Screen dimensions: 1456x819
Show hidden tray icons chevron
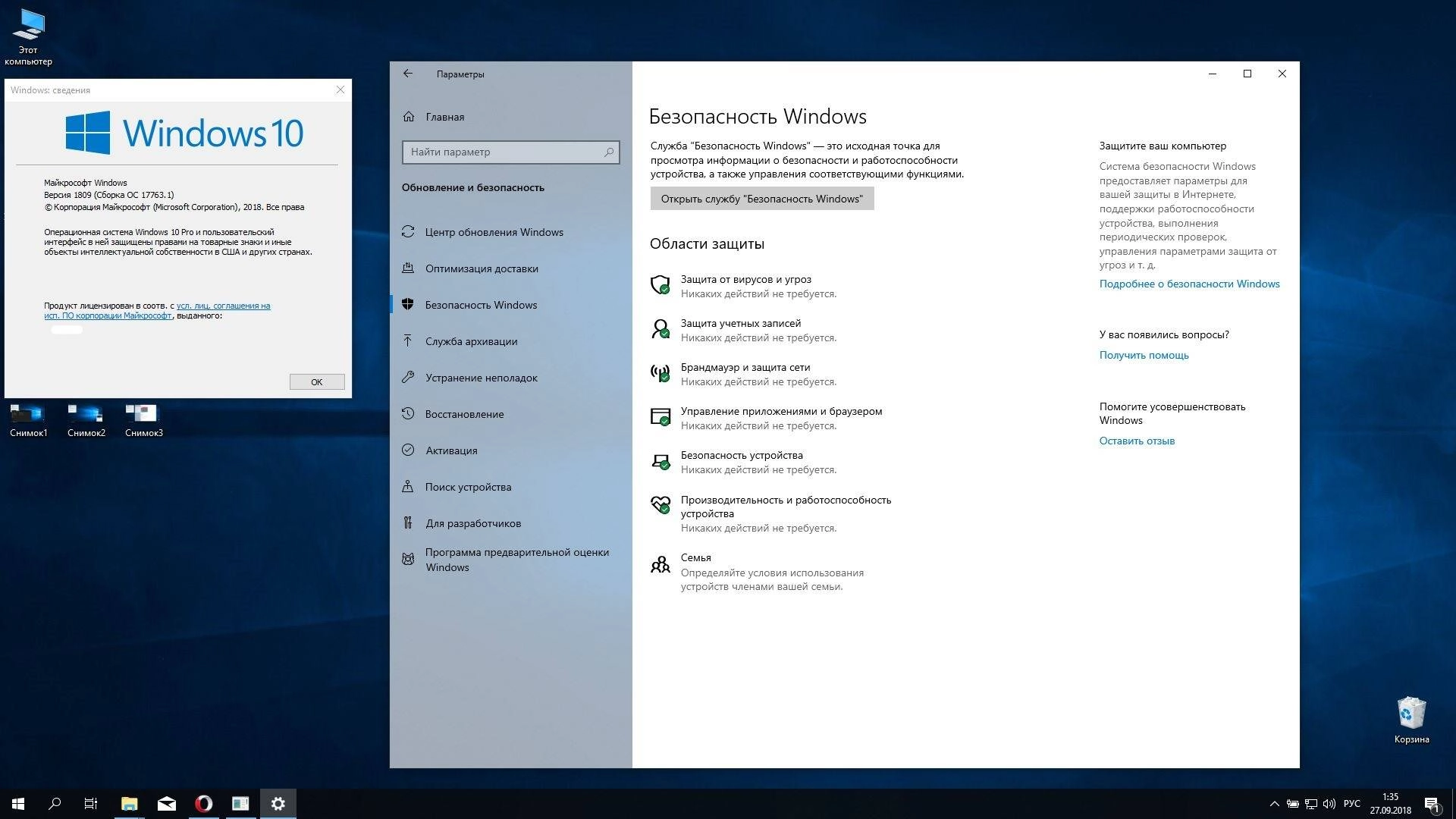pos(1274,804)
